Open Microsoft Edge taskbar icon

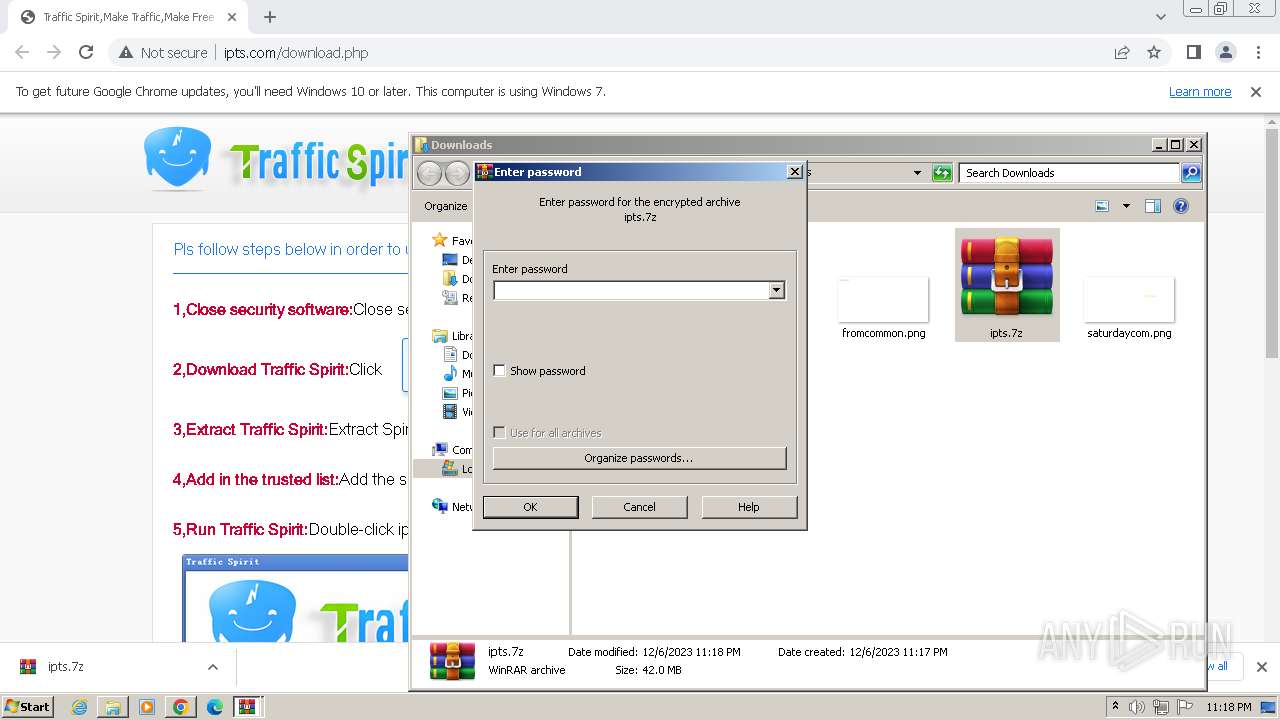[x=214, y=707]
